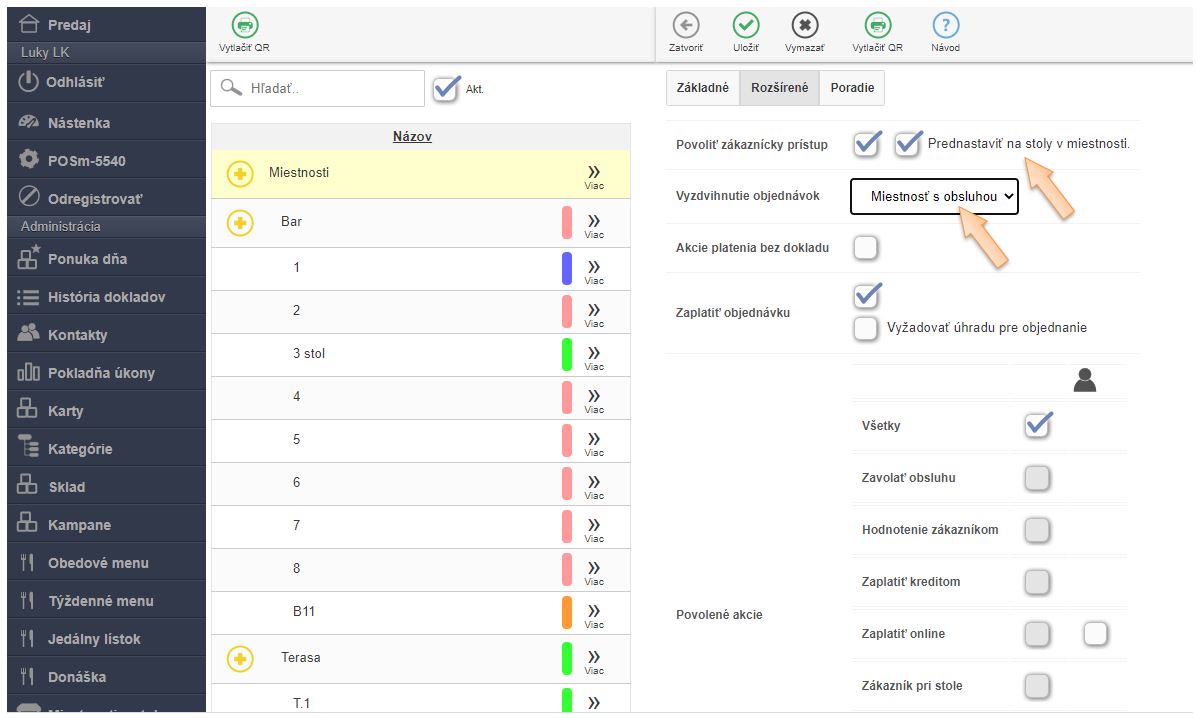Click the Odhlásiť power icon
Screen dimensions: 1197x718
29,82
